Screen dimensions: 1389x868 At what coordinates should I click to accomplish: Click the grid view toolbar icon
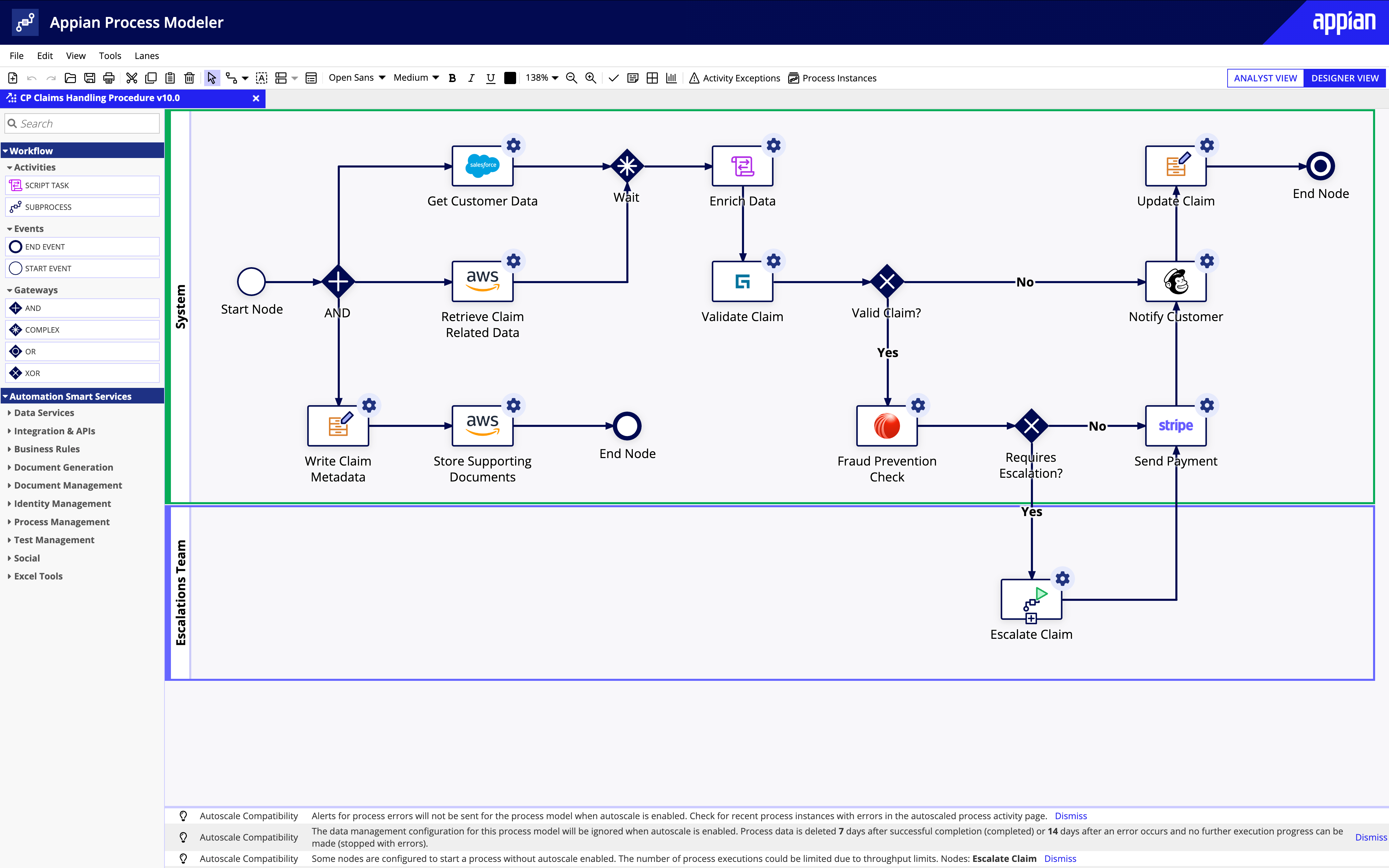[x=652, y=78]
